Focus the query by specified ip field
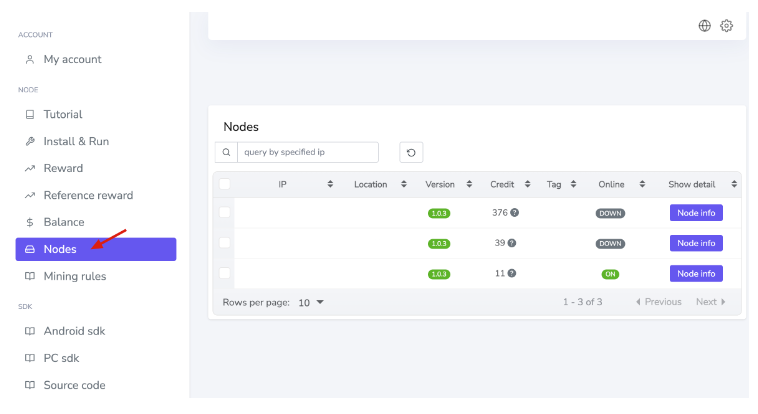The image size is (758, 414). coord(308,152)
